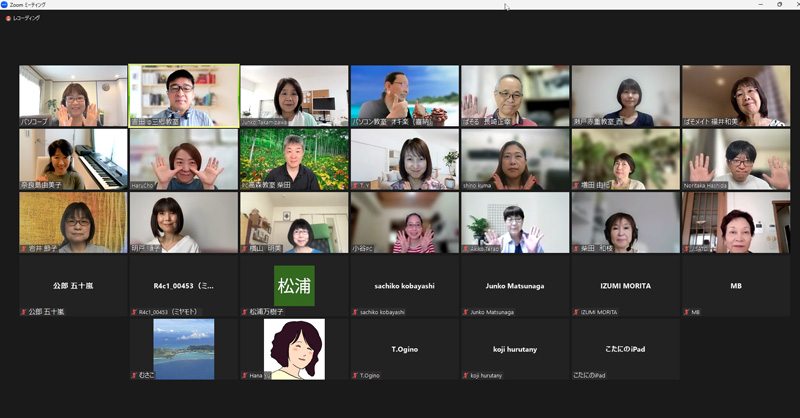Click muted mic icon beside sachiko kobayashi label
Screen dimensions: 800x418
click(x=354, y=312)
